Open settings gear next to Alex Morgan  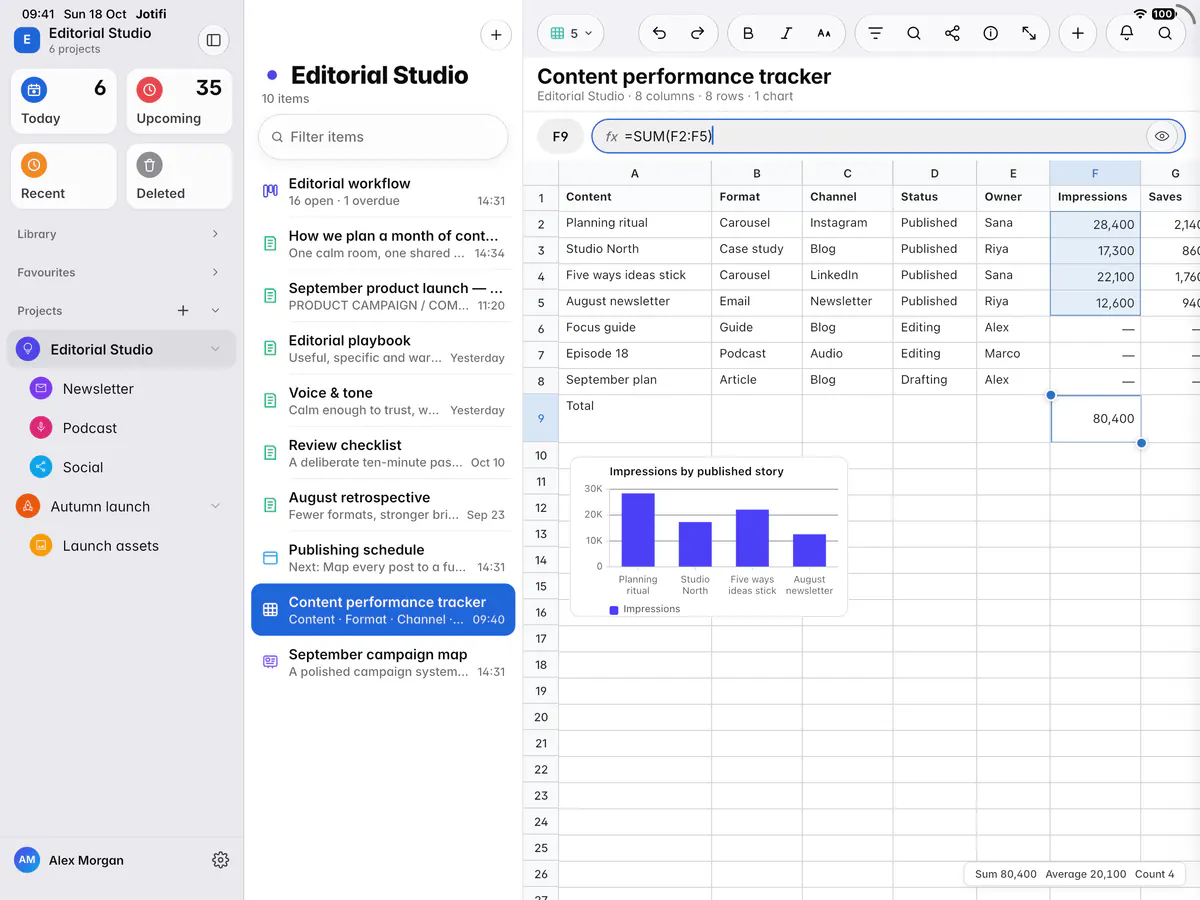click(221, 860)
